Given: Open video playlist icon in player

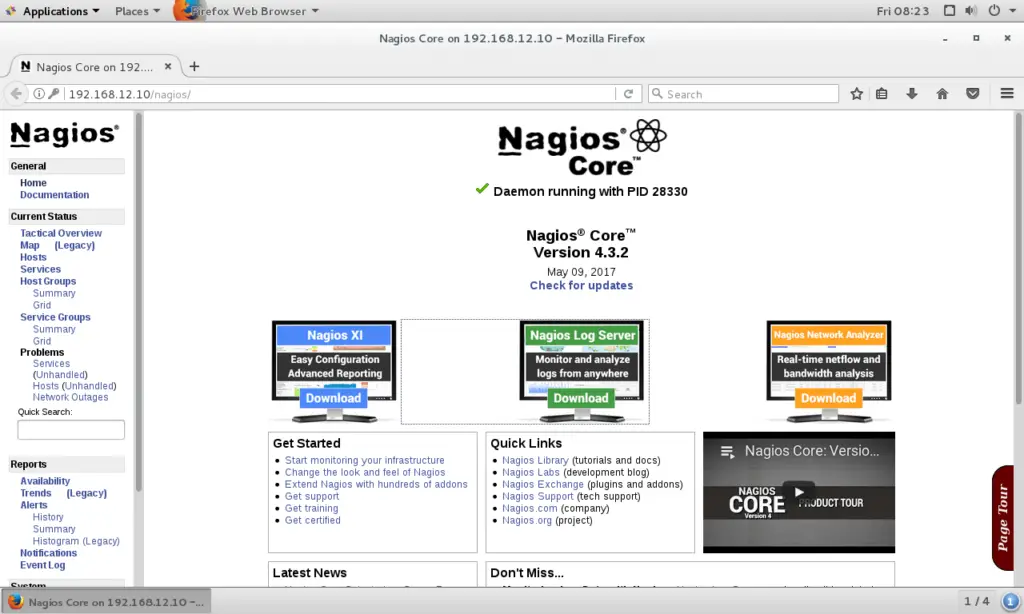Looking at the screenshot, I should click(x=727, y=451).
